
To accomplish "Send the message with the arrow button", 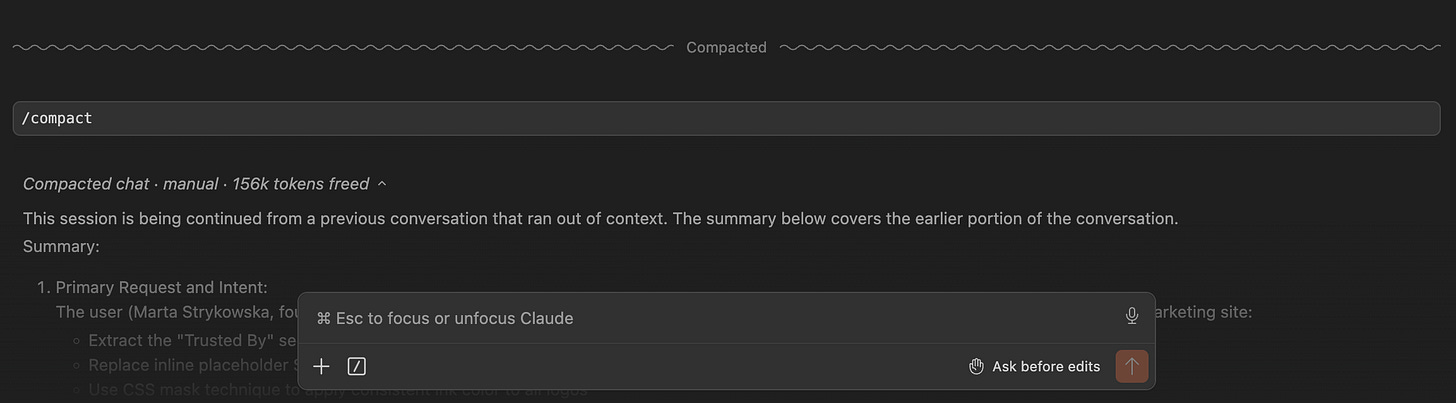I will (x=1132, y=366).
